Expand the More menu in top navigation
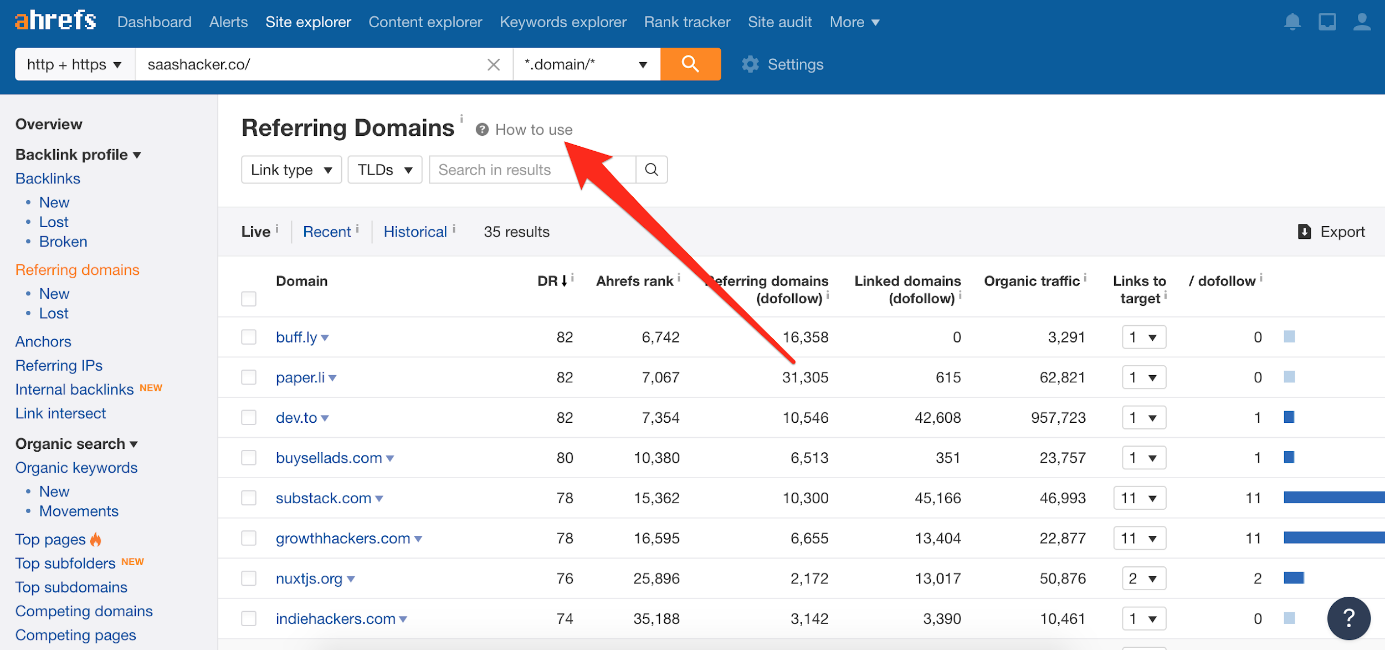Viewport: 1385px width, 650px height. click(855, 22)
